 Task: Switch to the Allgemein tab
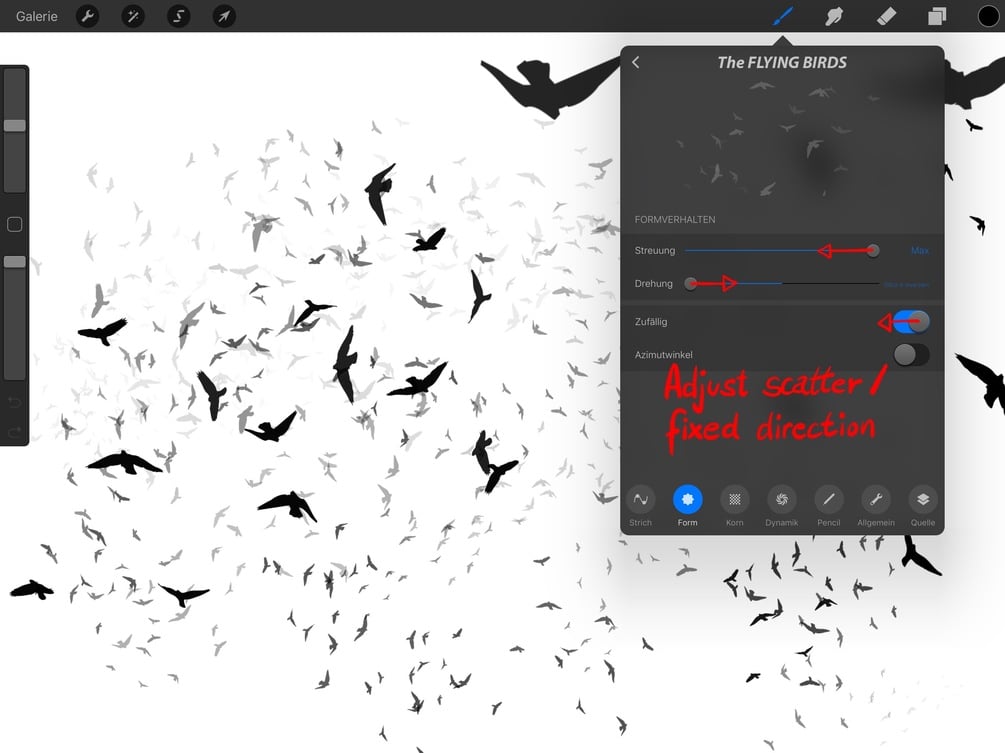pyautogui.click(x=876, y=506)
